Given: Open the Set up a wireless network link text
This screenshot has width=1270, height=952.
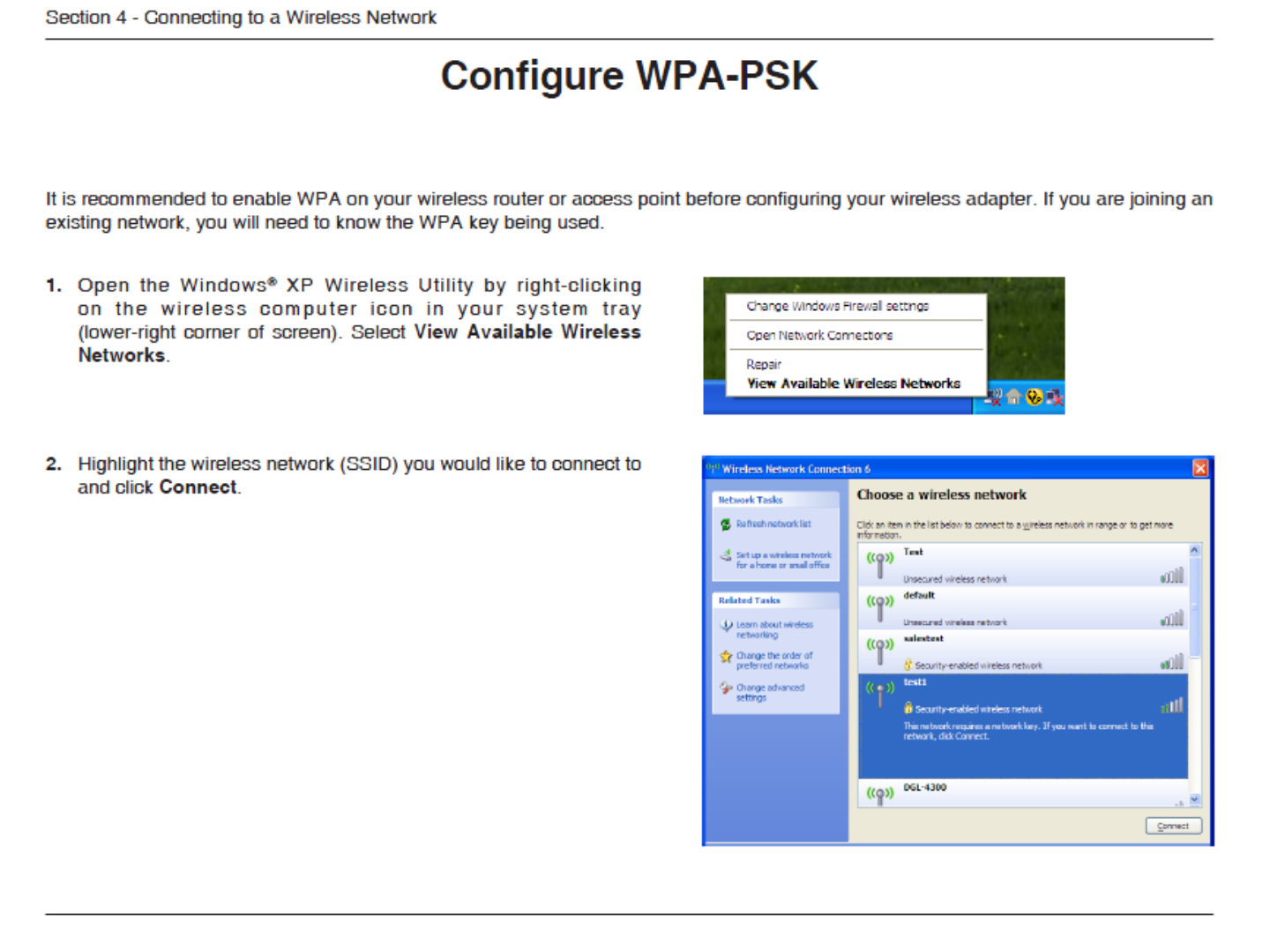Looking at the screenshot, I should click(783, 561).
